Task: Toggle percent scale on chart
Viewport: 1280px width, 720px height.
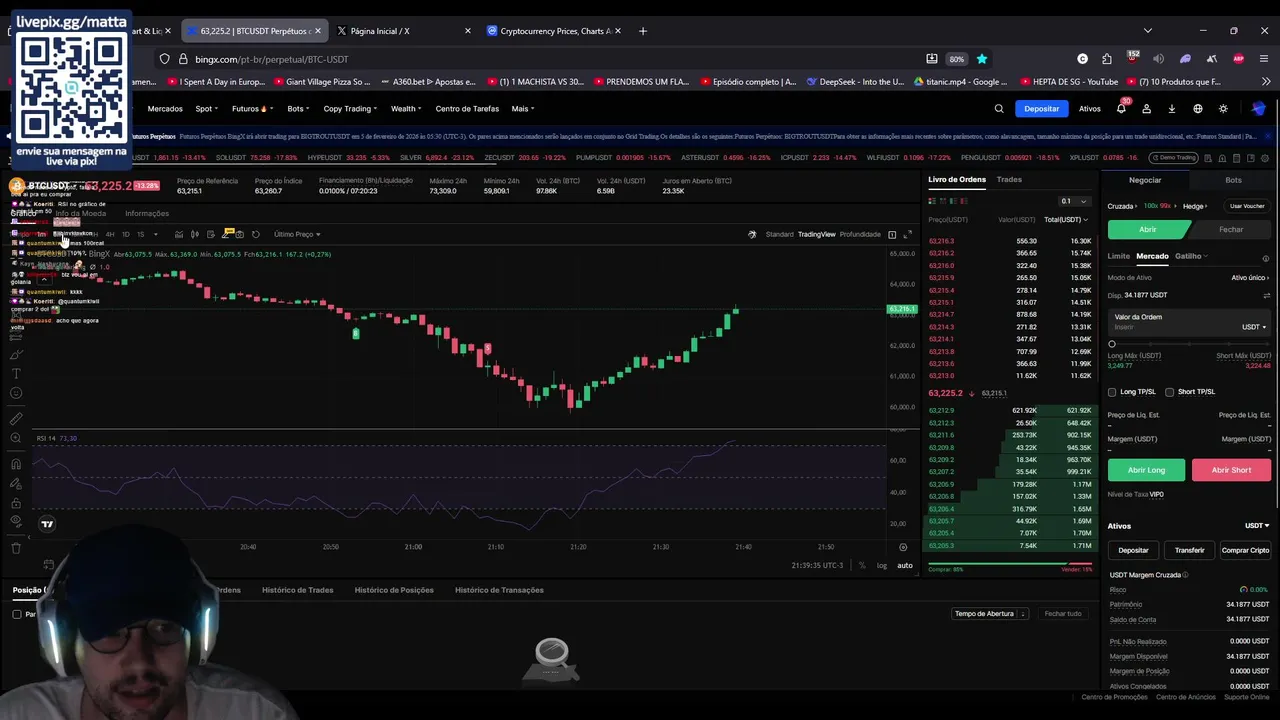Action: tap(862, 565)
